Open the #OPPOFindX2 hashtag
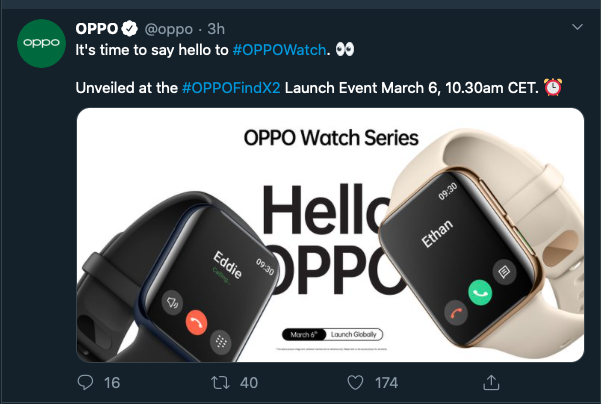601x404 pixels. click(x=231, y=89)
